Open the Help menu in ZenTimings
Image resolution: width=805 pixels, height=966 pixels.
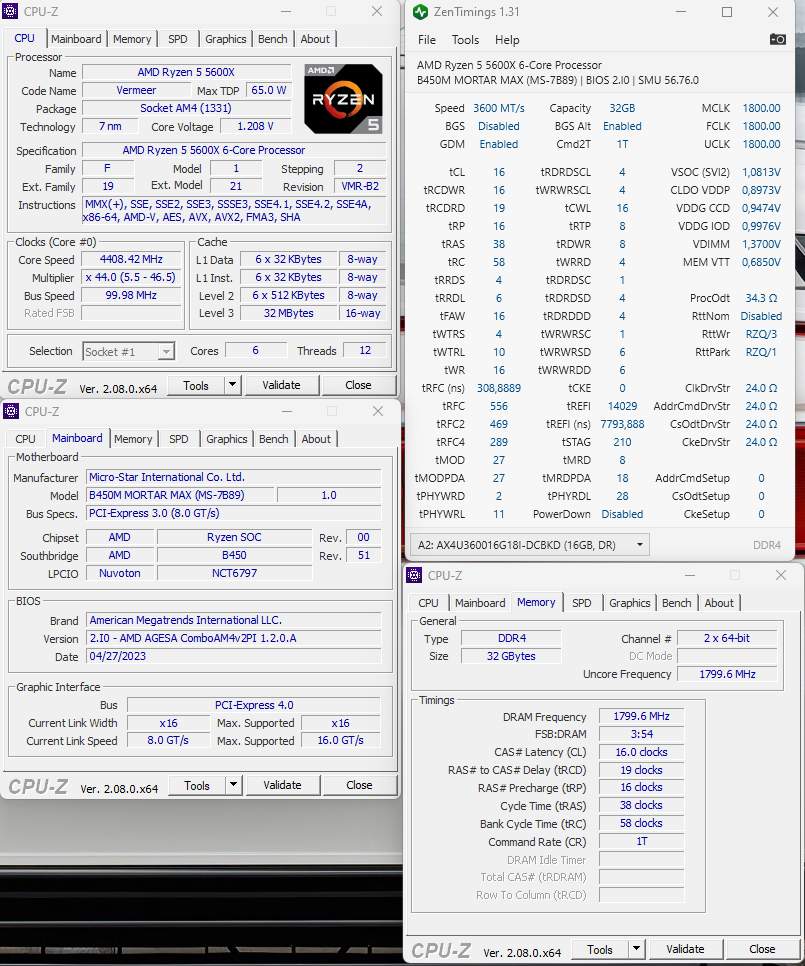[507, 39]
